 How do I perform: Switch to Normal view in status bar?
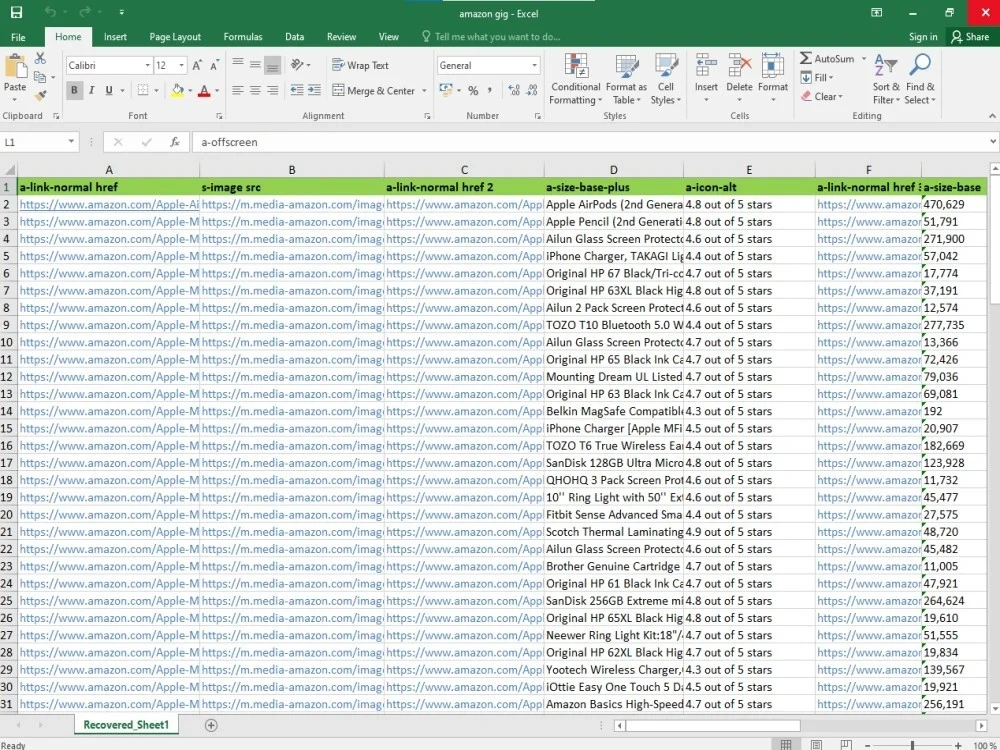point(786,745)
